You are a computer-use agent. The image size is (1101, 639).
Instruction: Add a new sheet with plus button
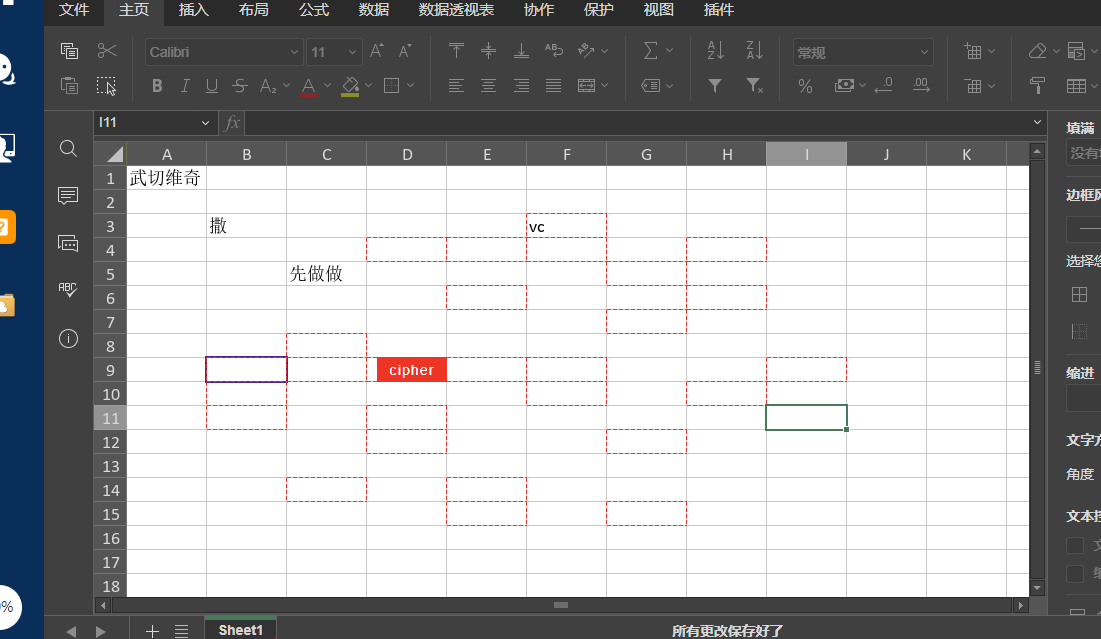click(x=152, y=631)
